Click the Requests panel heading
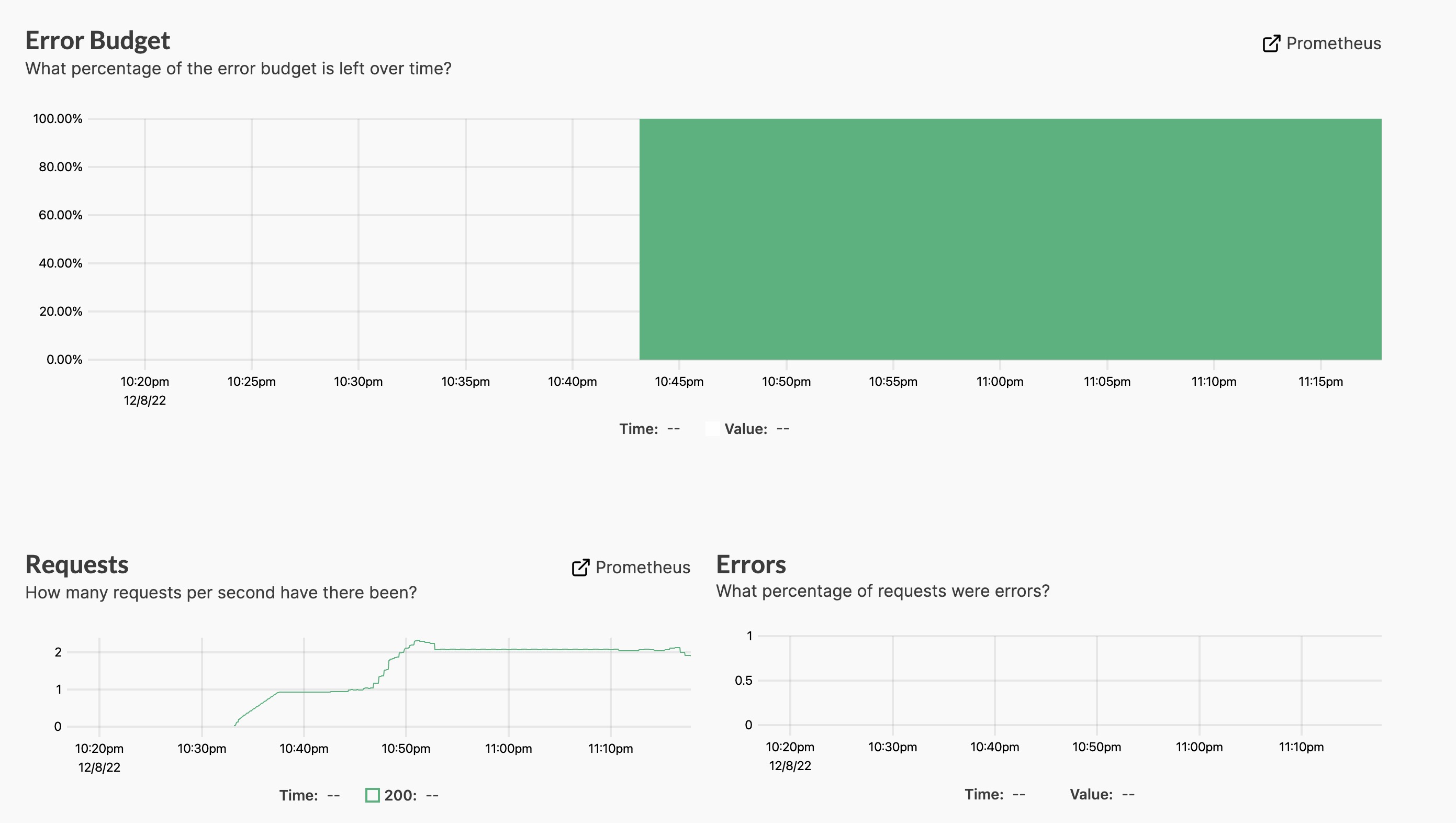1456x823 pixels. coord(77,565)
